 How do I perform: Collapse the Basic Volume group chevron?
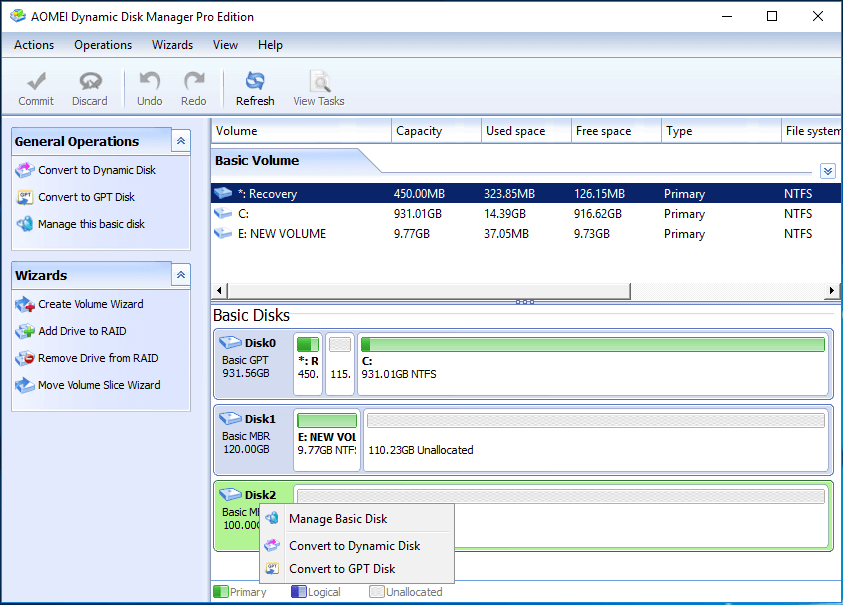tap(827, 171)
